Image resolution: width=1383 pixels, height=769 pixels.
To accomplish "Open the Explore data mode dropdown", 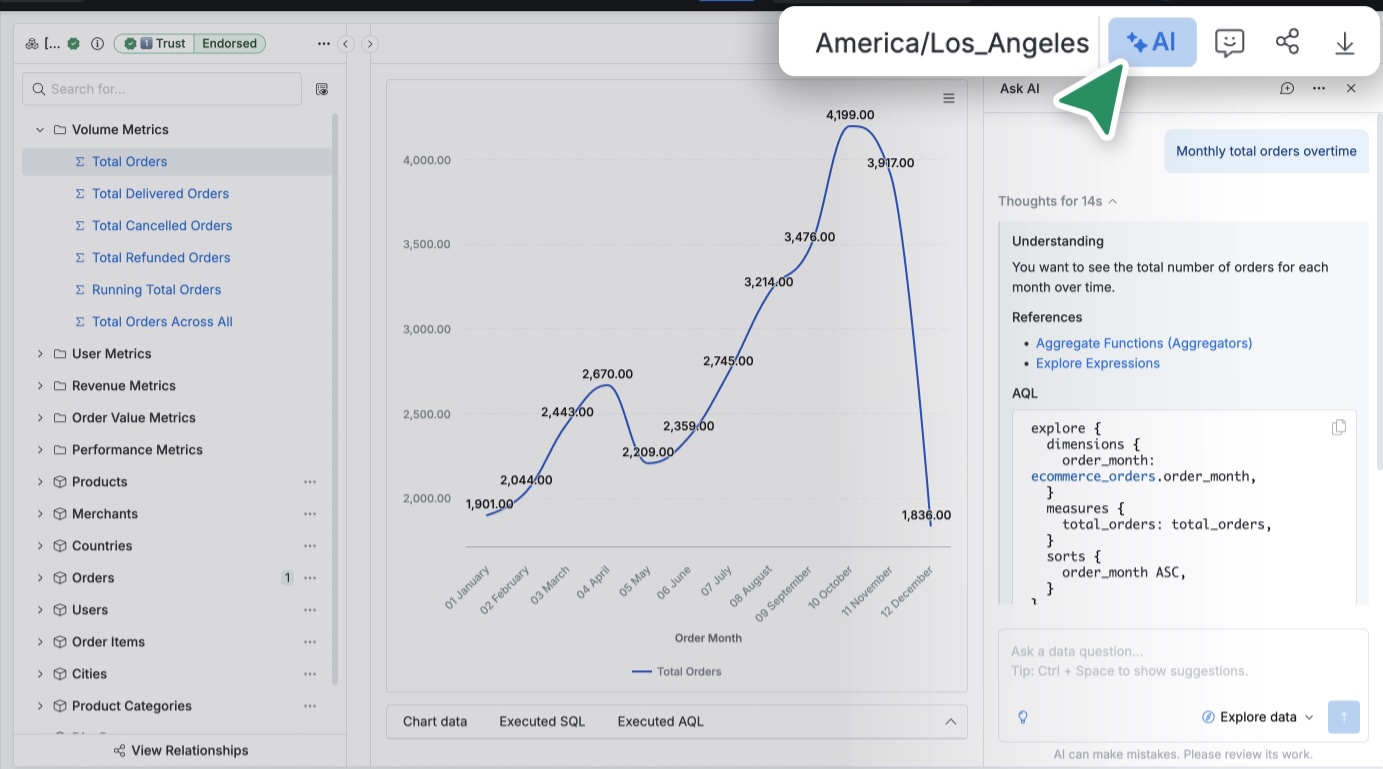I will 1258,717.
